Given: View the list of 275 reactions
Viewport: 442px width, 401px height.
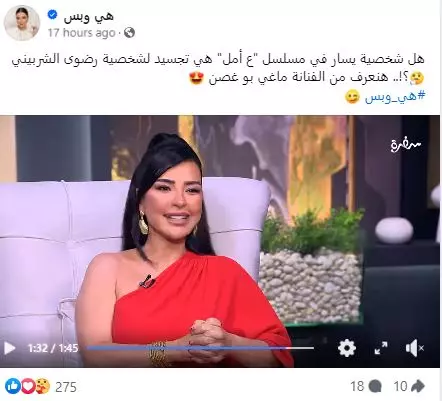Looking at the screenshot, I should (x=66, y=387).
